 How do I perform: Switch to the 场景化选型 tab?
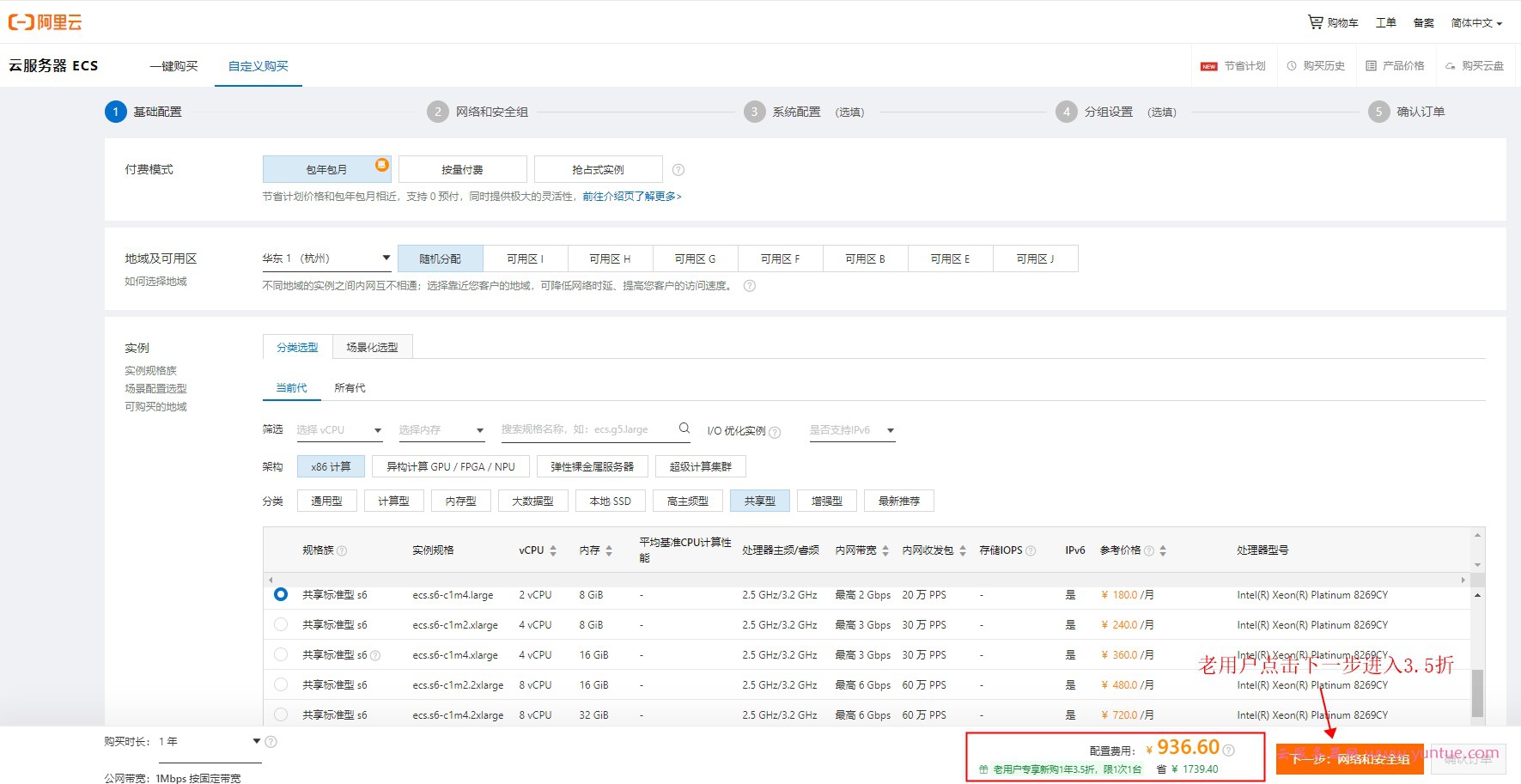pos(372,347)
